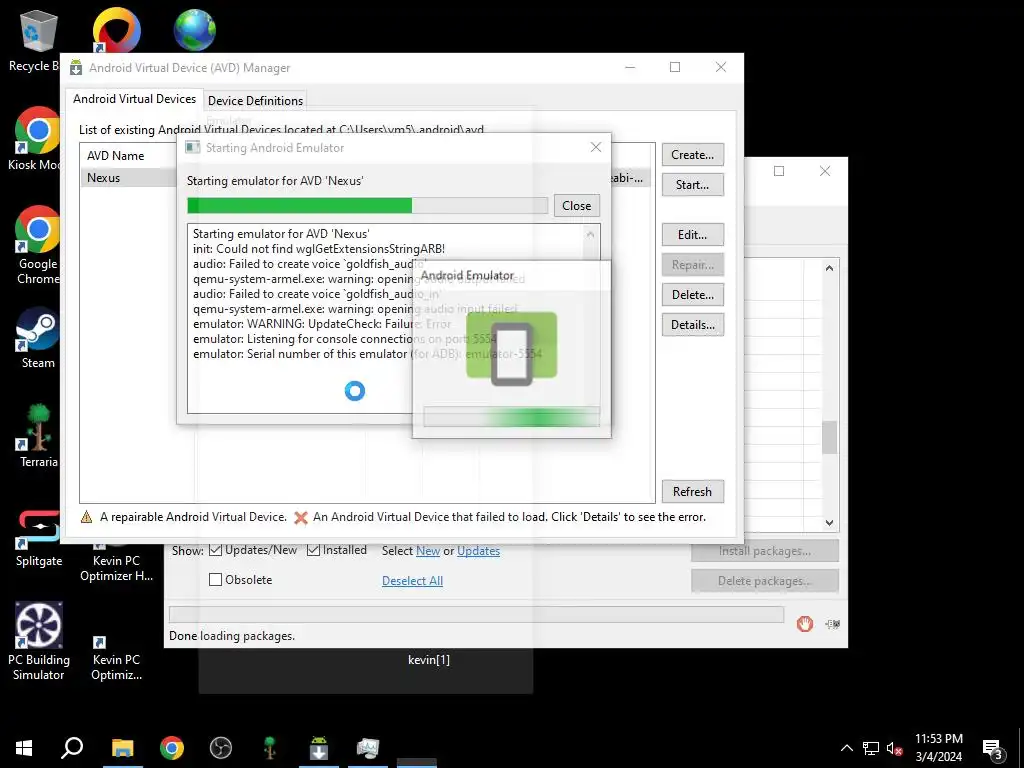Image resolution: width=1024 pixels, height=768 pixels.
Task: Click the red stop hand icon in SDK Manager
Action: (x=805, y=624)
